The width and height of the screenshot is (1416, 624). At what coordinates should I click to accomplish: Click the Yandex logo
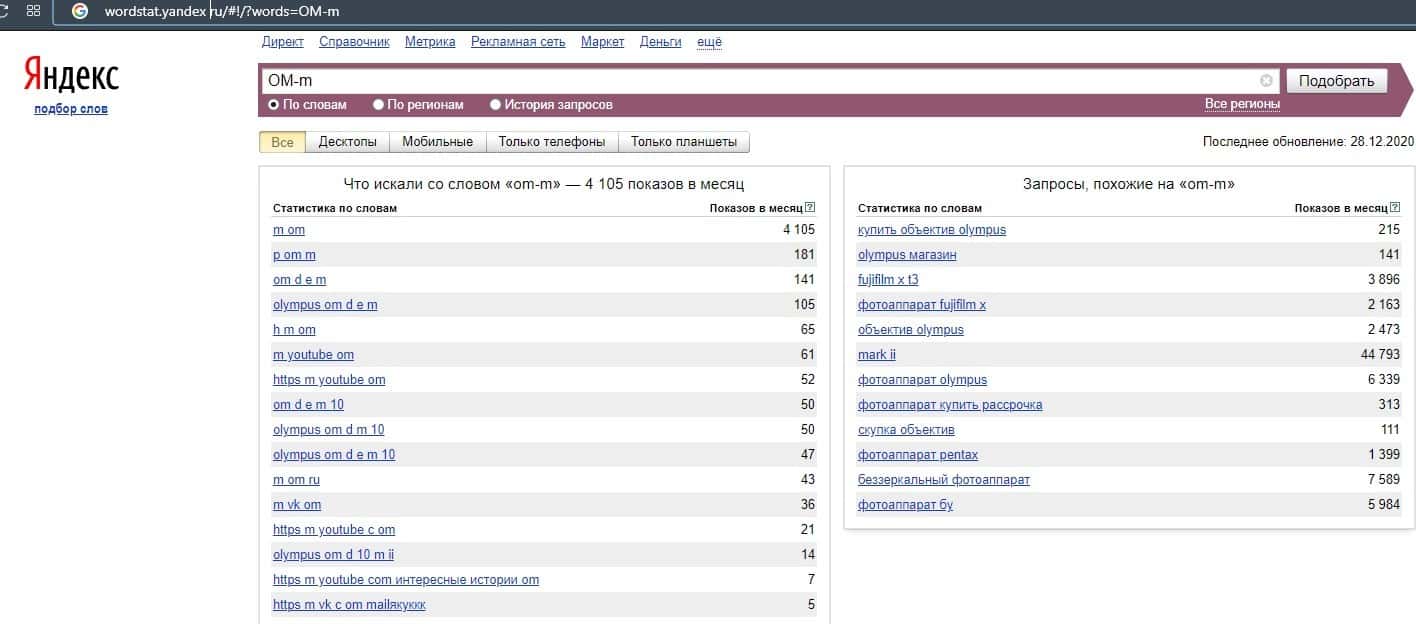coord(71,76)
